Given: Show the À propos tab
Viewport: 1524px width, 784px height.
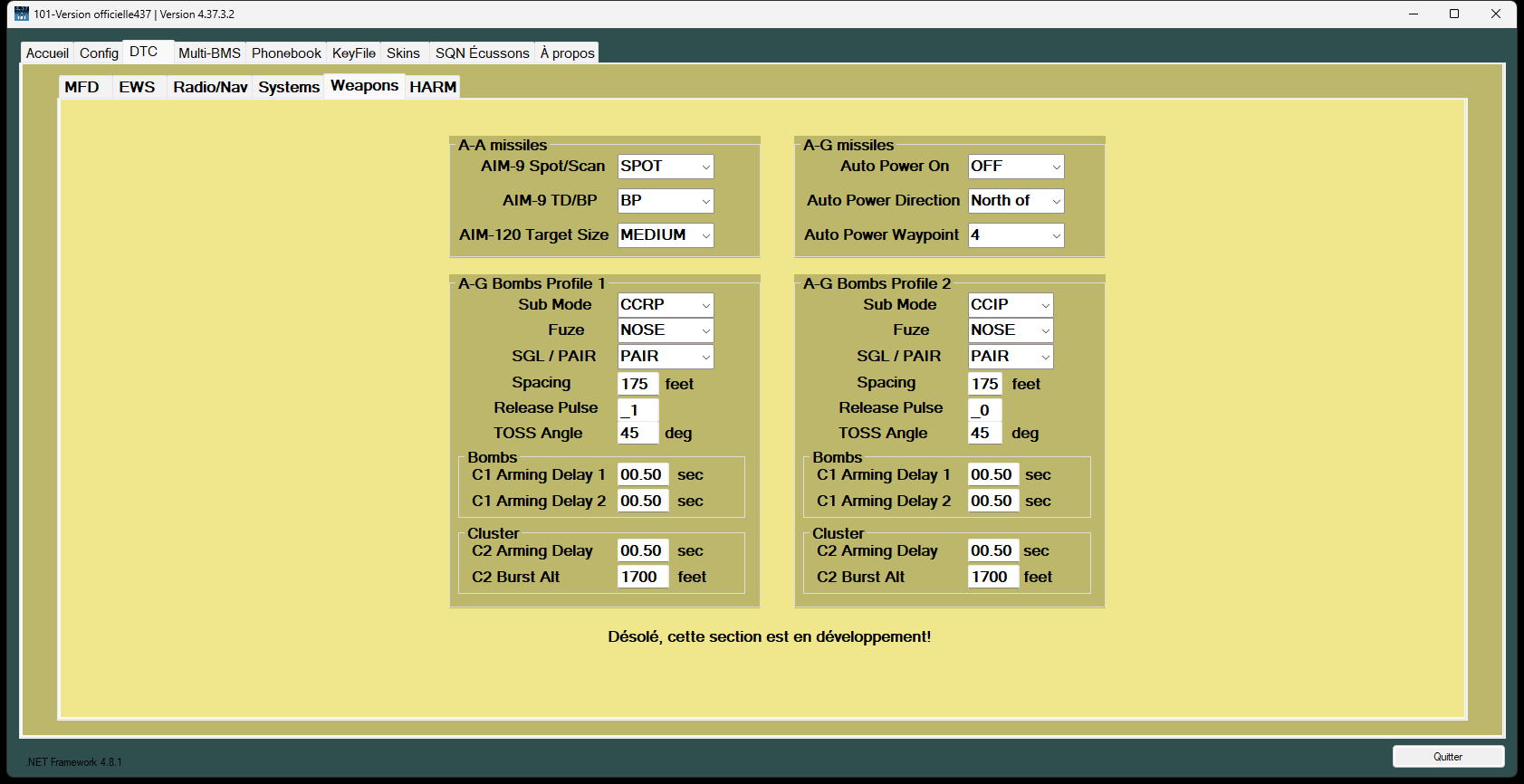Looking at the screenshot, I should [x=567, y=53].
